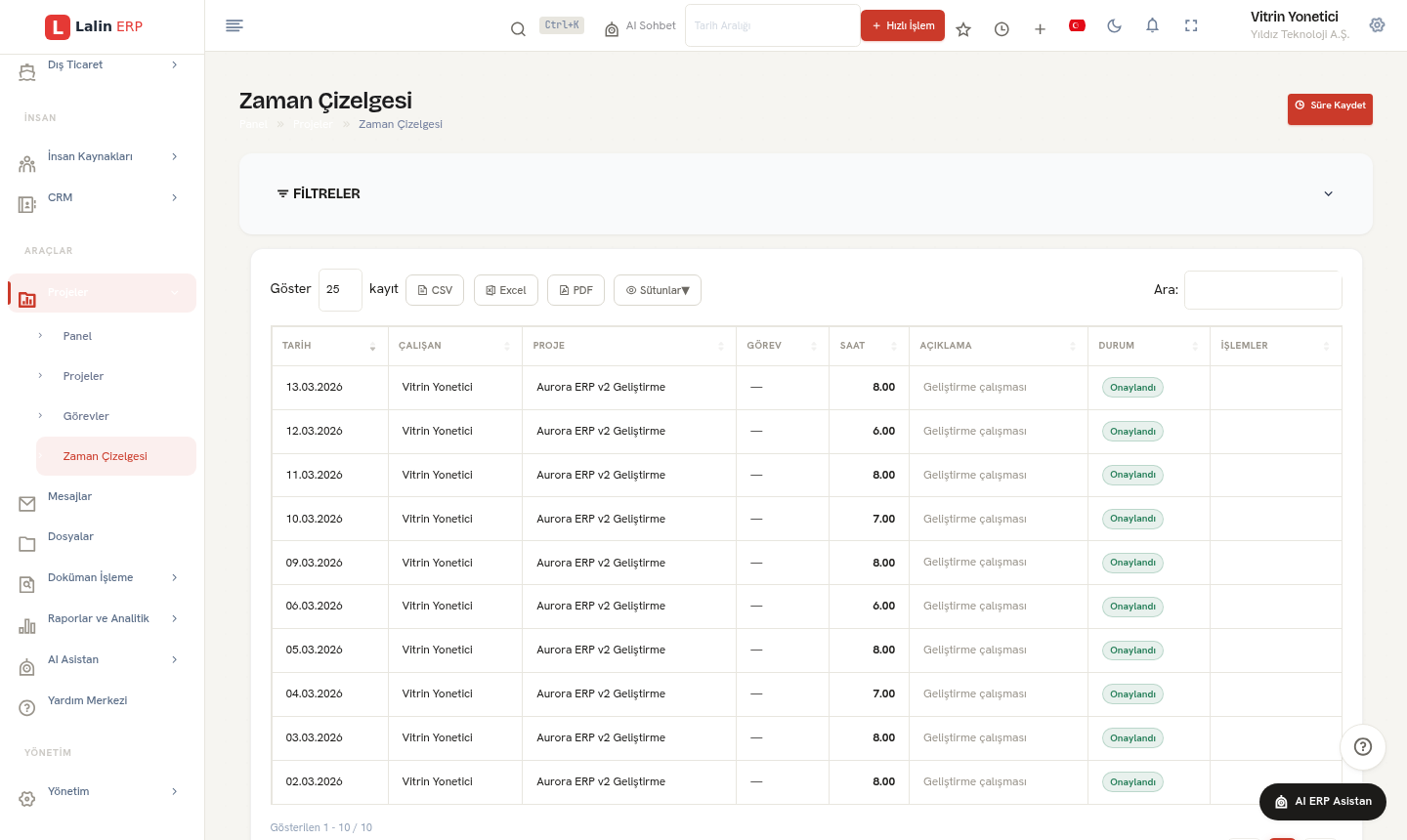Collapse the Projeler sidebar menu
This screenshot has height=840, width=1407.
tap(102, 293)
